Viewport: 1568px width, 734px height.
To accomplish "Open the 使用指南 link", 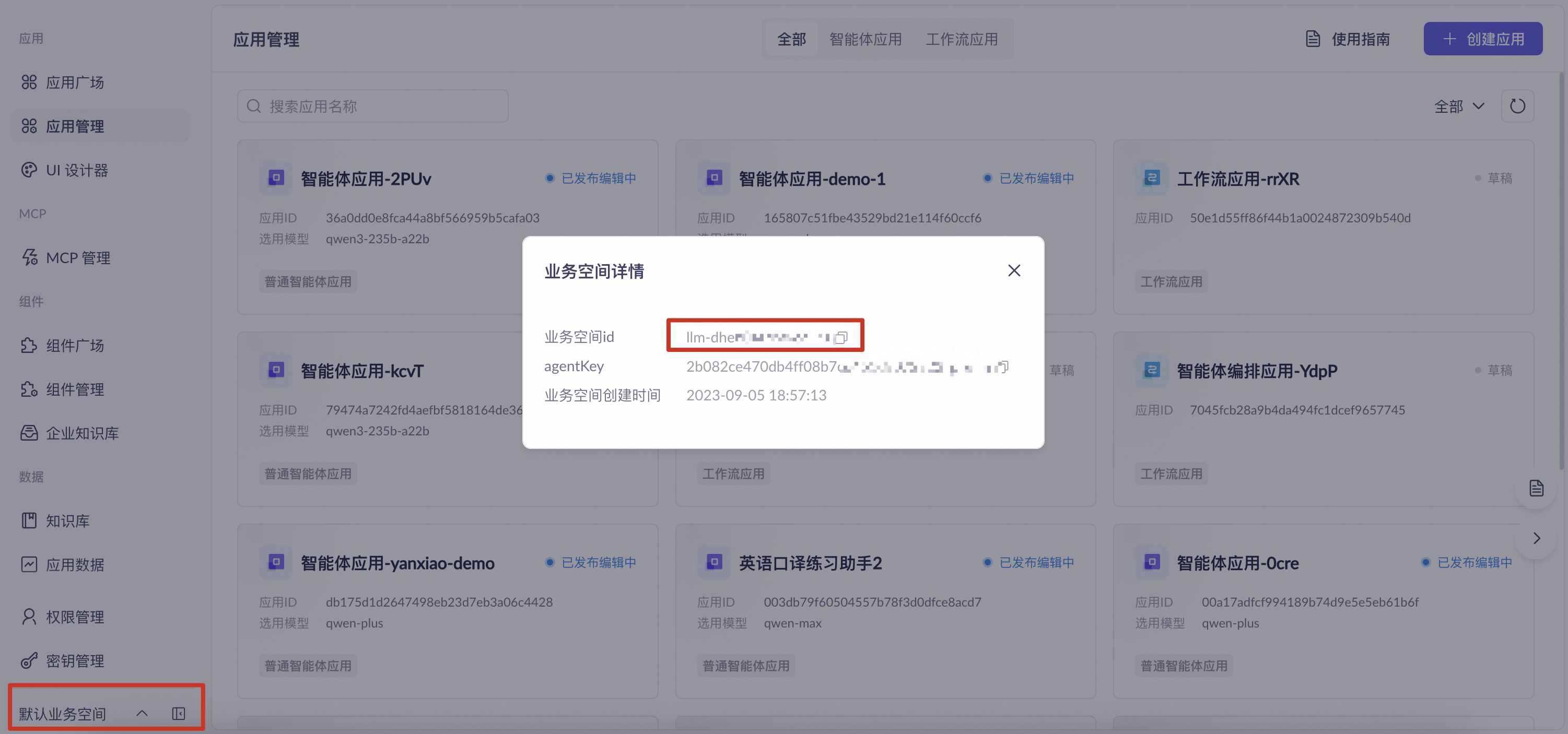I will (1348, 40).
